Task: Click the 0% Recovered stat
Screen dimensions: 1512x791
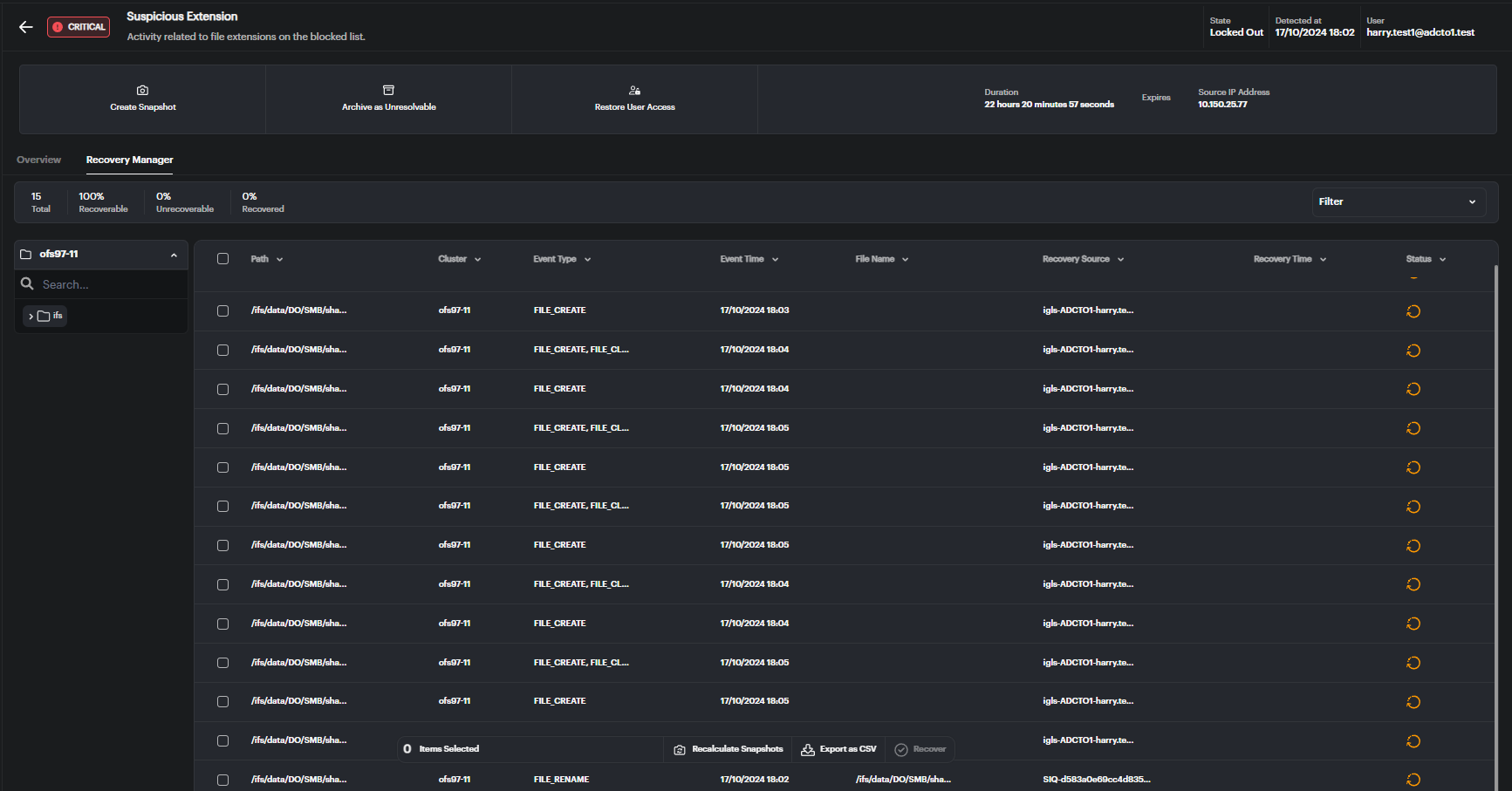Action: point(263,202)
